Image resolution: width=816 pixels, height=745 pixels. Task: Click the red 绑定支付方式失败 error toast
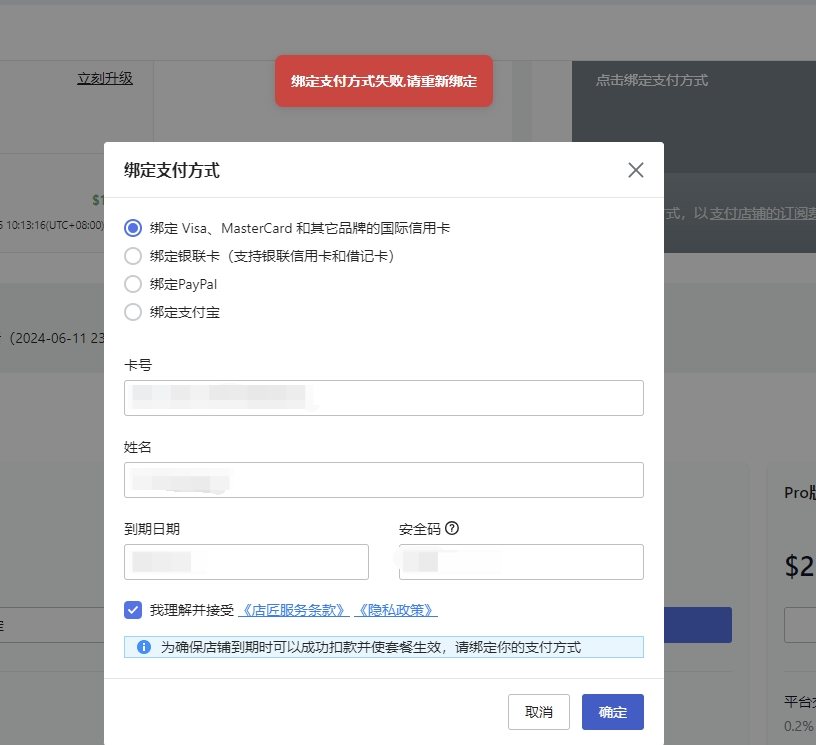click(383, 81)
